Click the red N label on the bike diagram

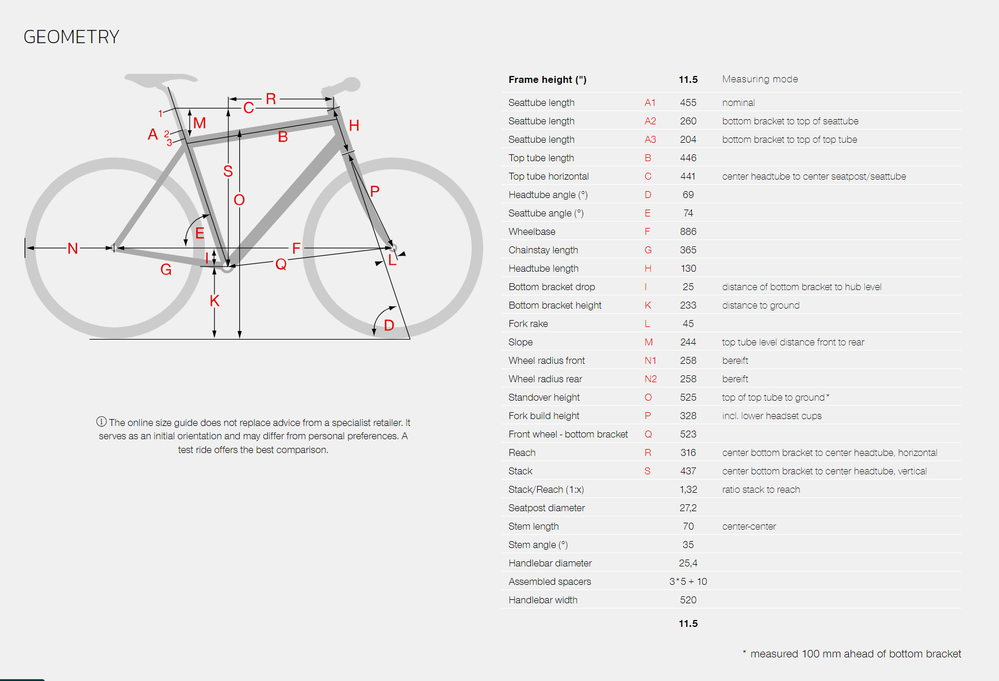pyautogui.click(x=72, y=248)
